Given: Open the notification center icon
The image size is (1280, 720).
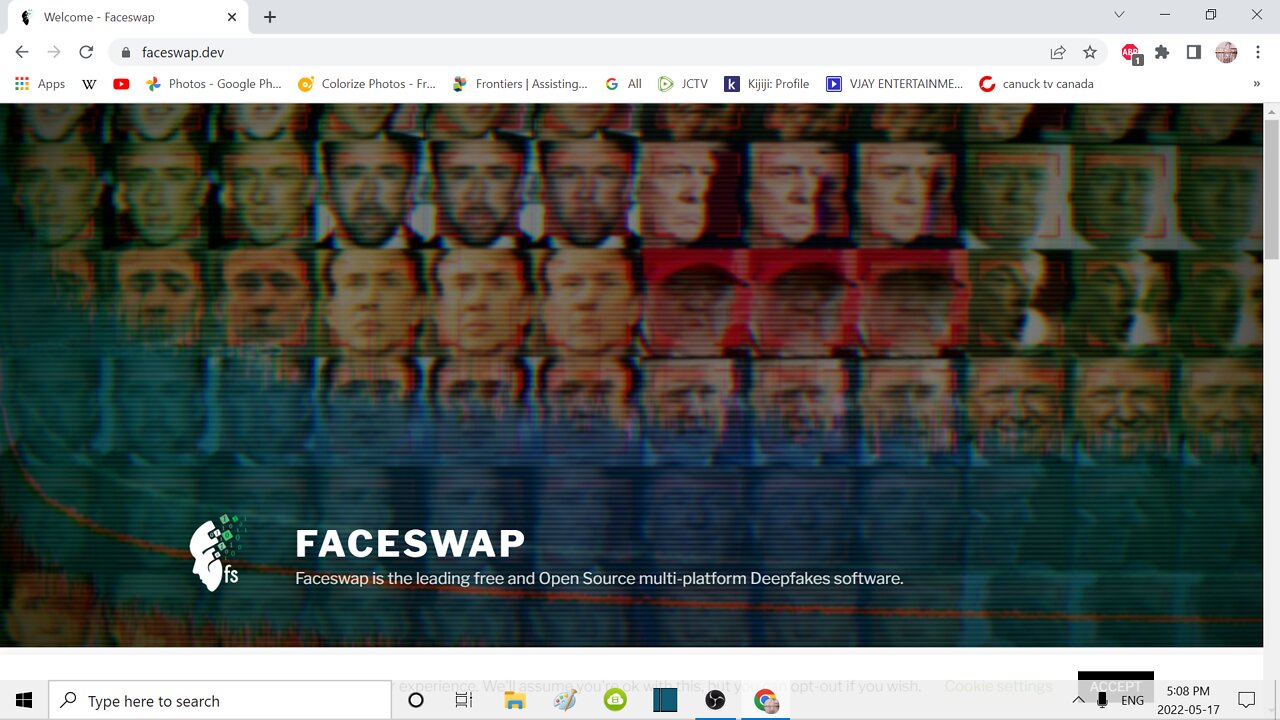Looking at the screenshot, I should [1247, 700].
